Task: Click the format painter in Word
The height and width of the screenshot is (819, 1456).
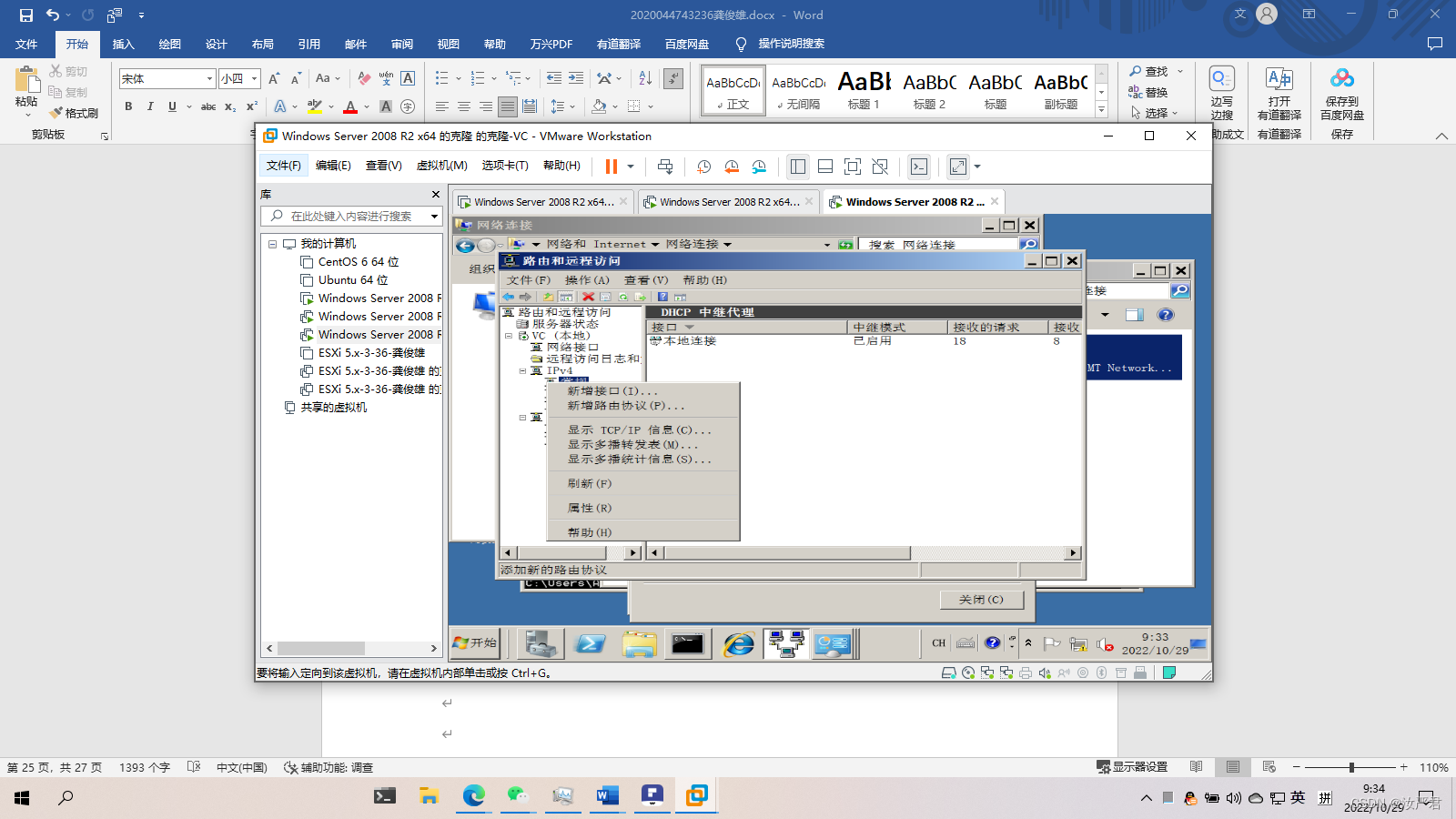Action: (75, 113)
